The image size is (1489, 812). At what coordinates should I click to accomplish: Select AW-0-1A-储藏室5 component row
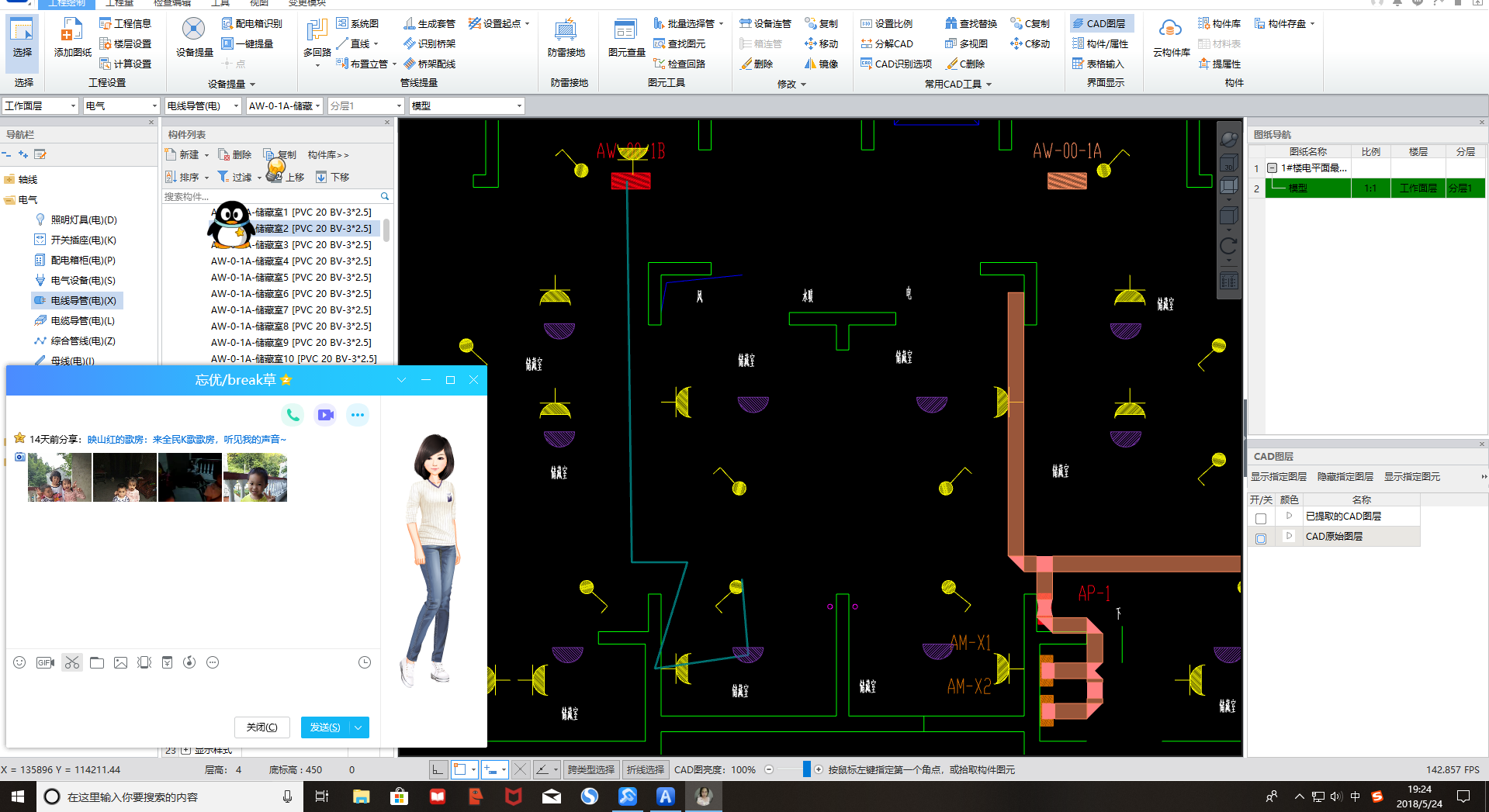pyautogui.click(x=292, y=277)
